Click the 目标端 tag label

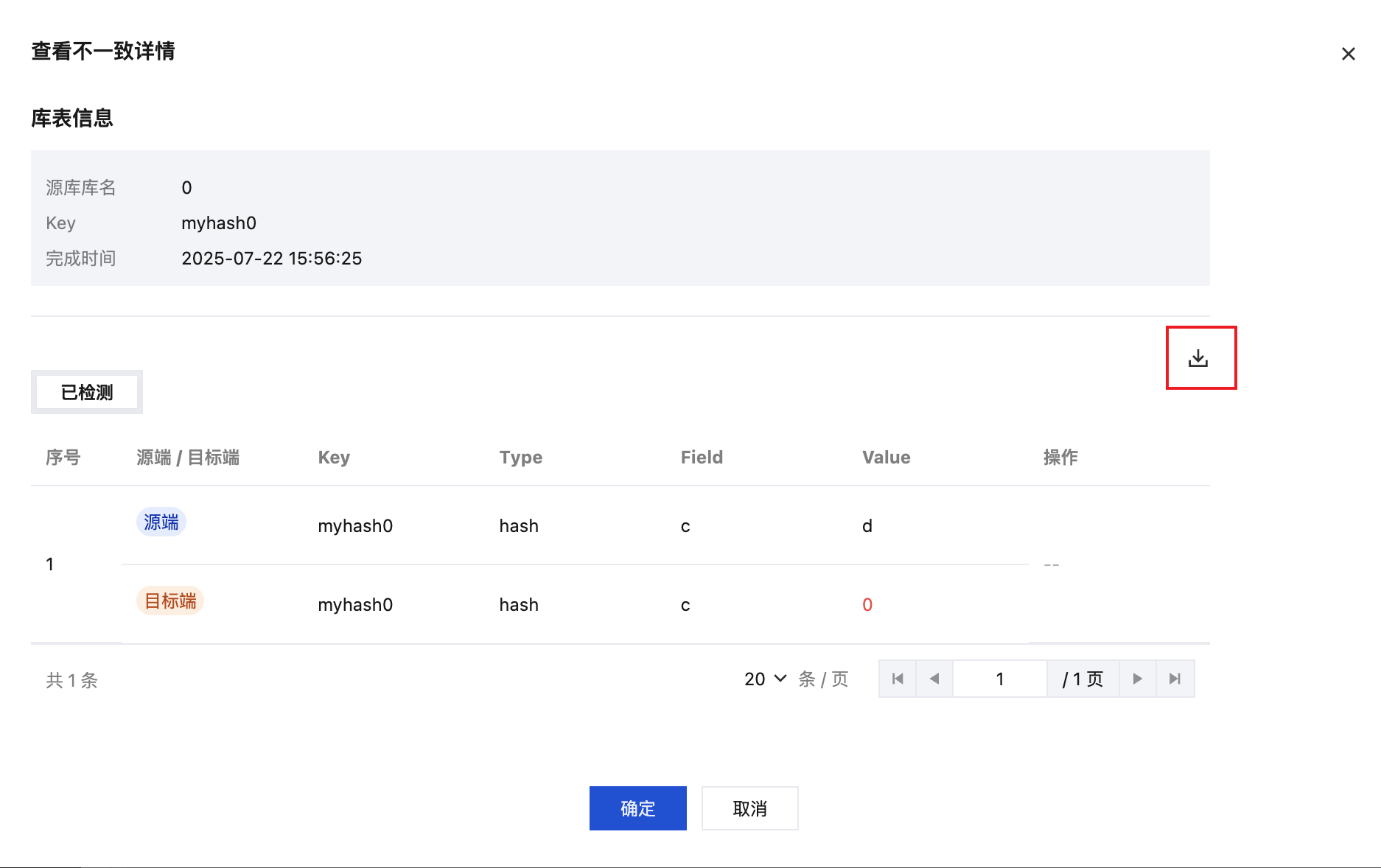tap(170, 601)
